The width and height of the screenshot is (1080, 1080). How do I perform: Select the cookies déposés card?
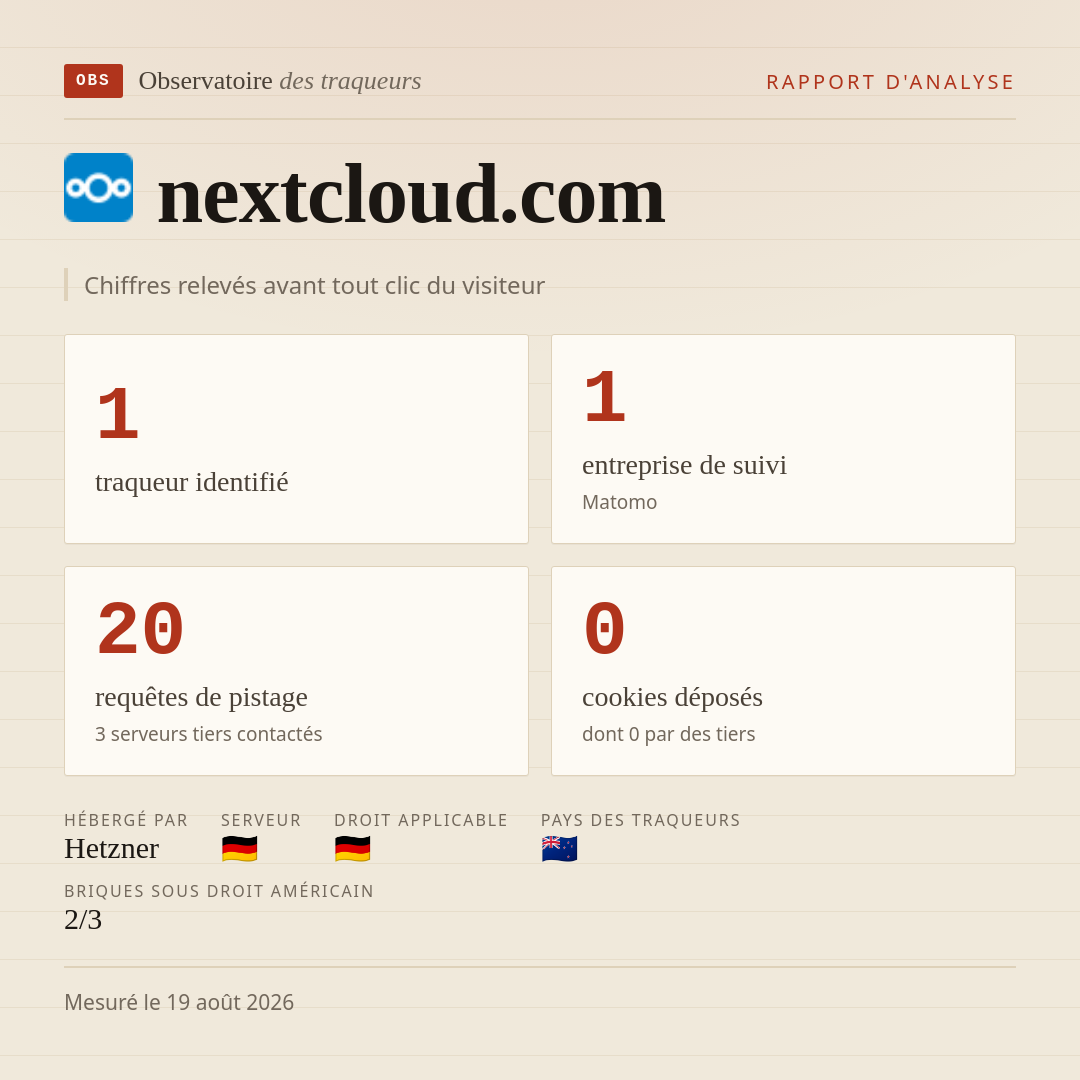coord(783,671)
